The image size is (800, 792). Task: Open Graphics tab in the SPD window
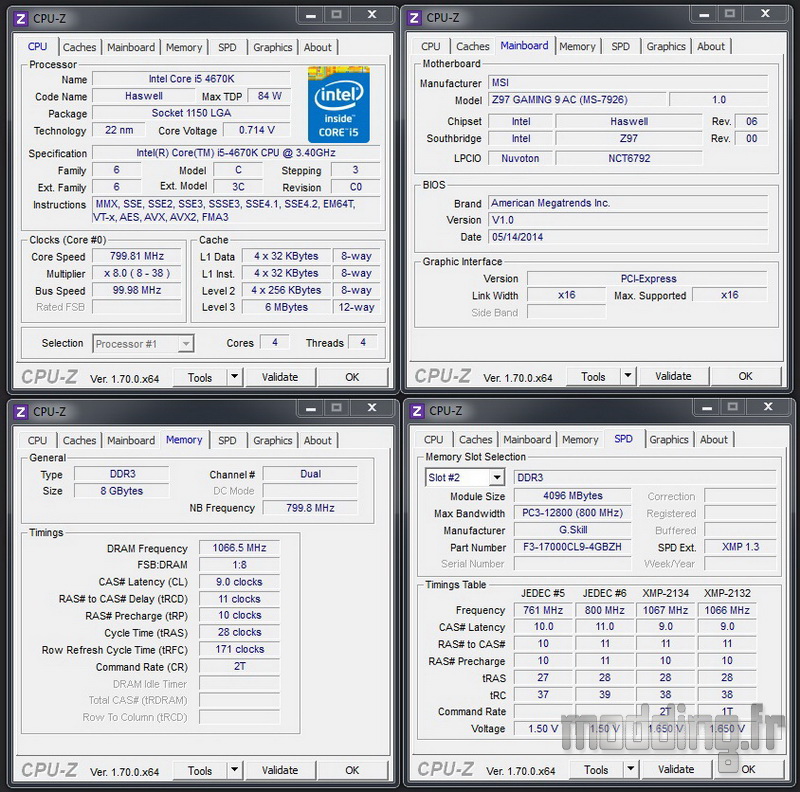668,439
